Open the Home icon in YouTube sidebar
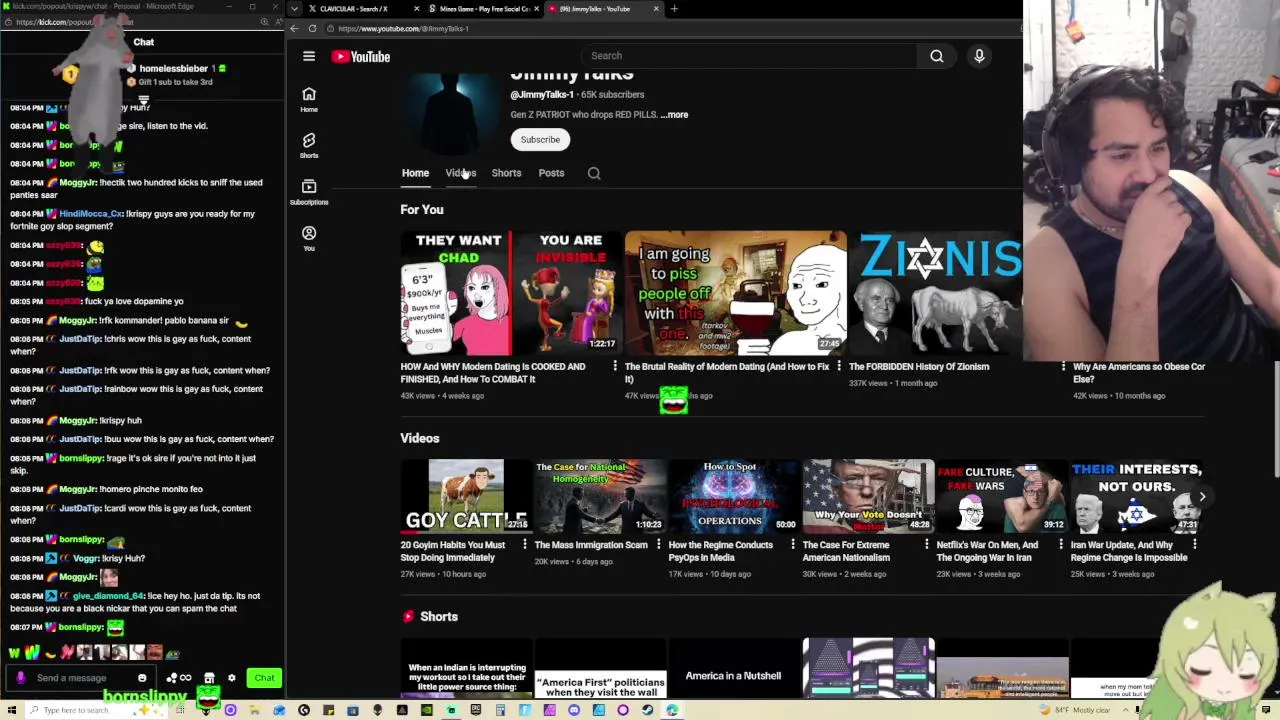1280x720 pixels. coord(309,99)
